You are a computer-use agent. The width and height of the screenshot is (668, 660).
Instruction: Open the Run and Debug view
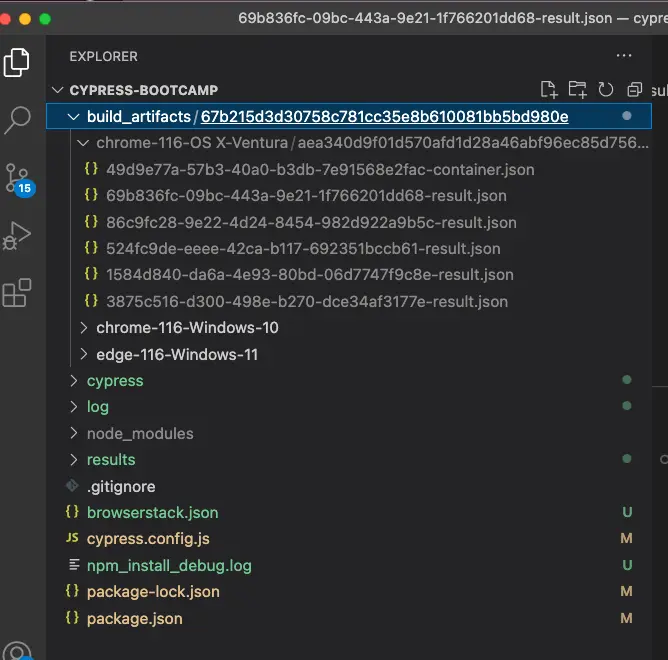click(17, 236)
